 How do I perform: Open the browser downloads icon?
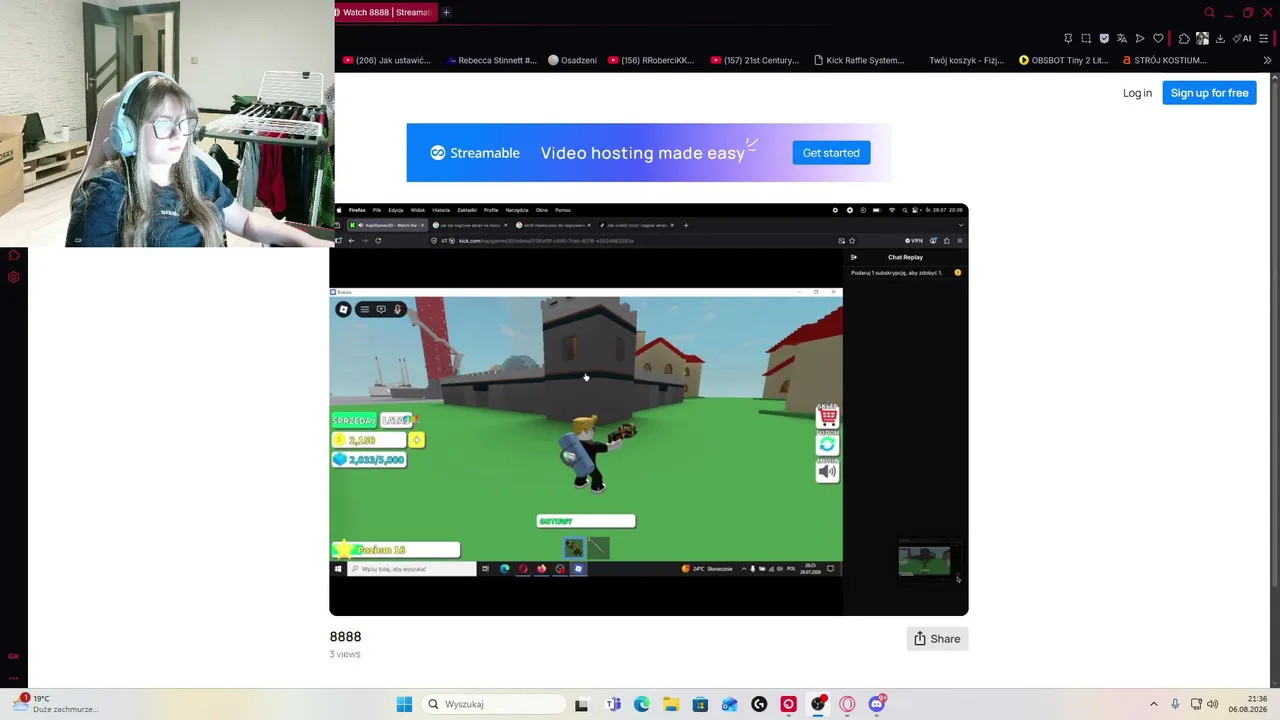[1222, 38]
